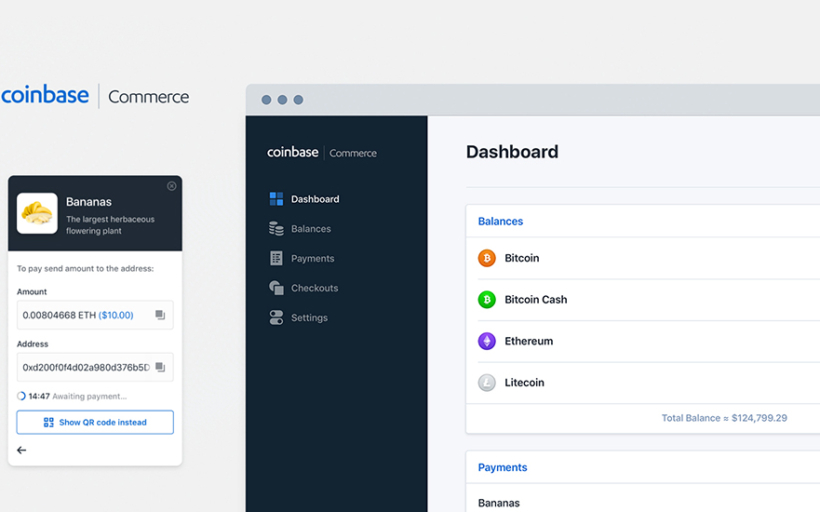Select the Payments menu item
The image size is (820, 512).
click(312, 258)
